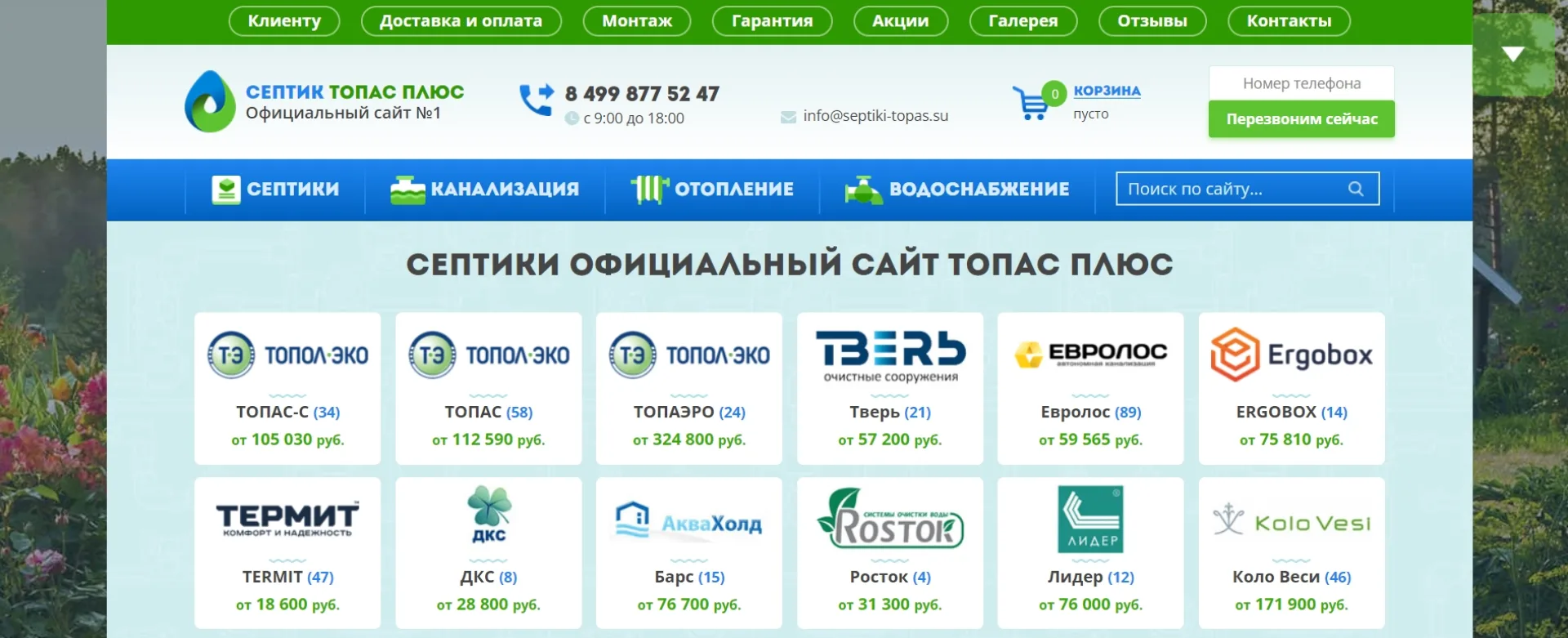
Task: Open the Тверь (21) category link
Action: pos(890,413)
